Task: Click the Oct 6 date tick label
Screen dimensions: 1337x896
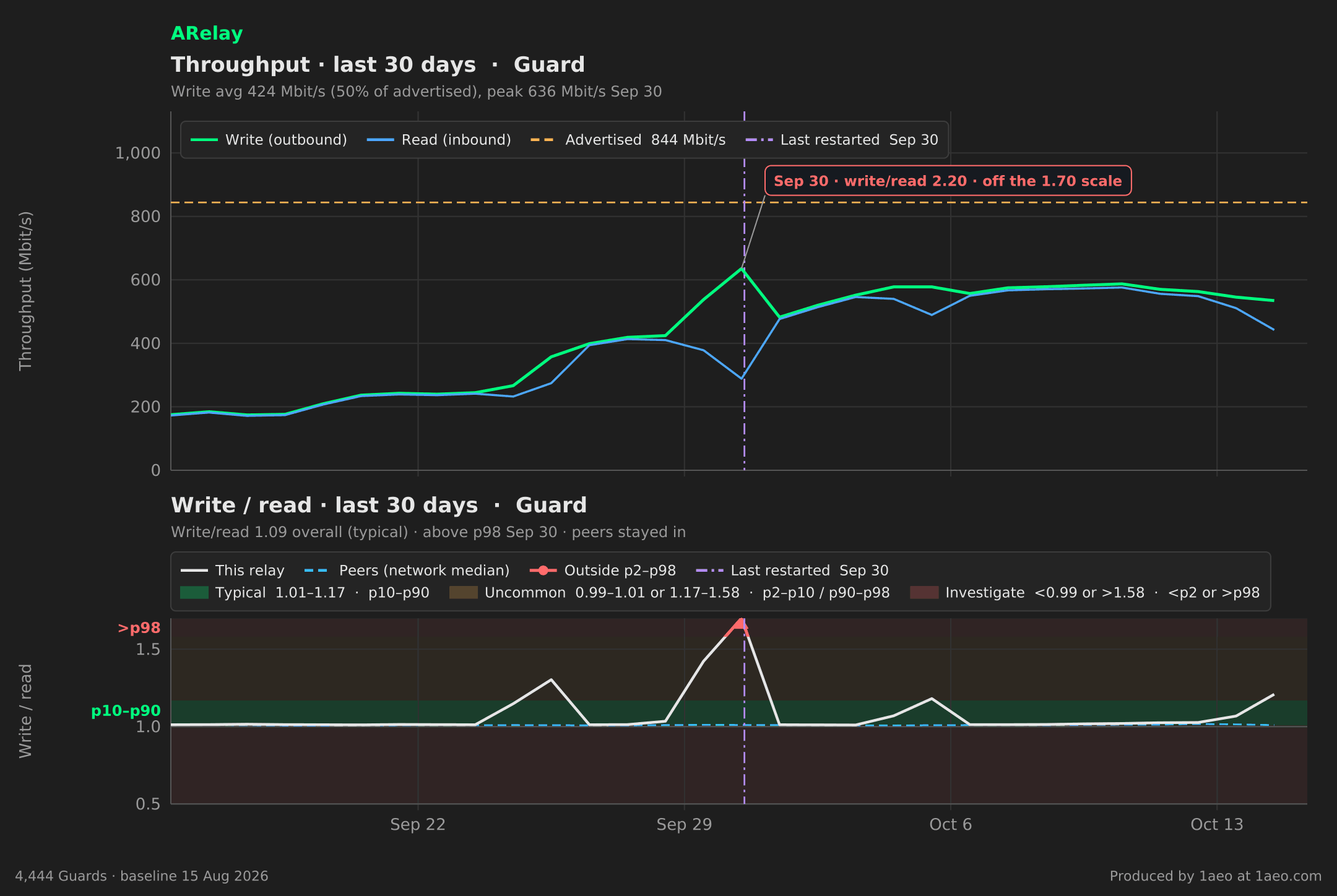Action: pyautogui.click(x=951, y=824)
